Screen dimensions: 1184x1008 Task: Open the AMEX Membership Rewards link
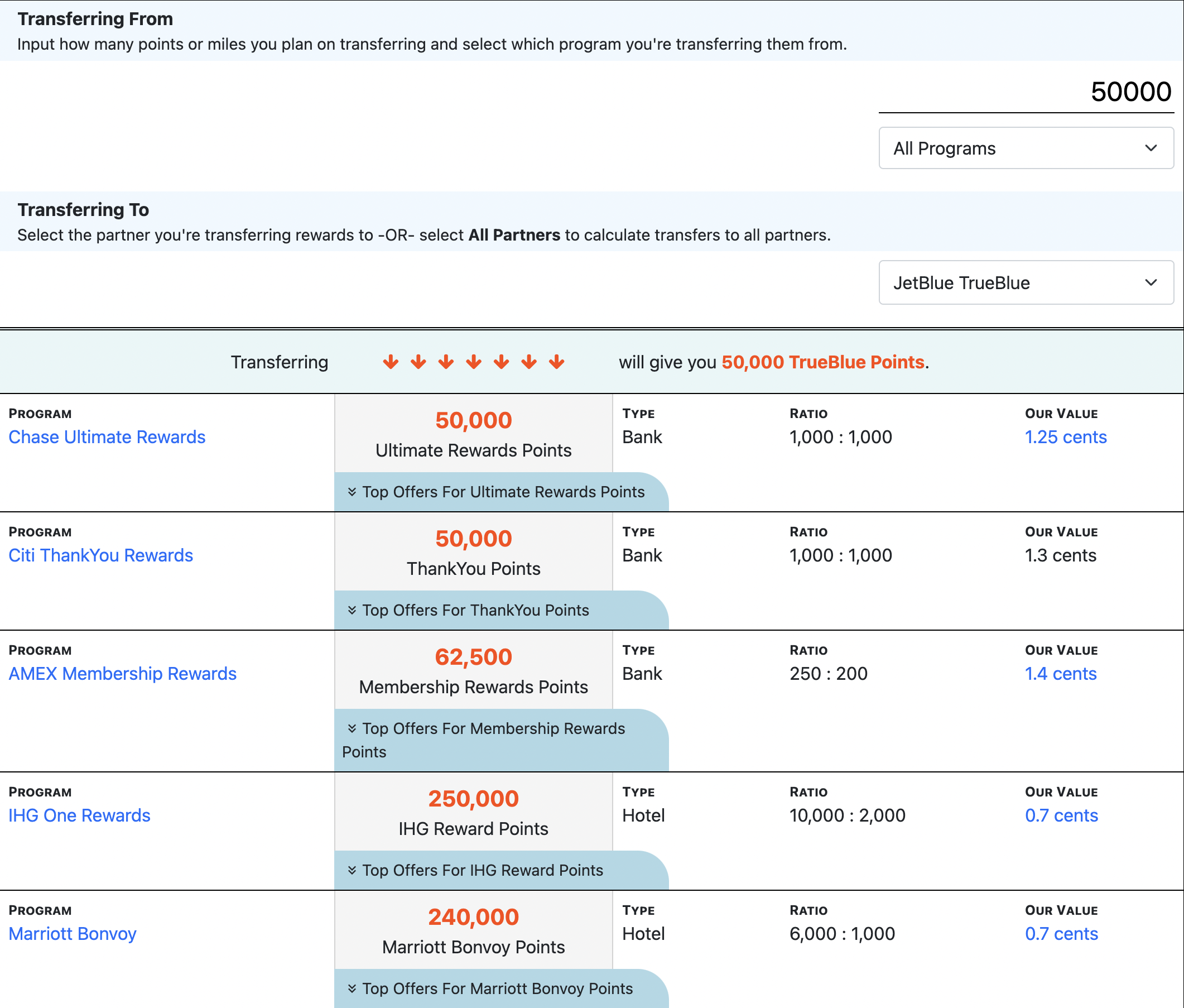pos(122,674)
